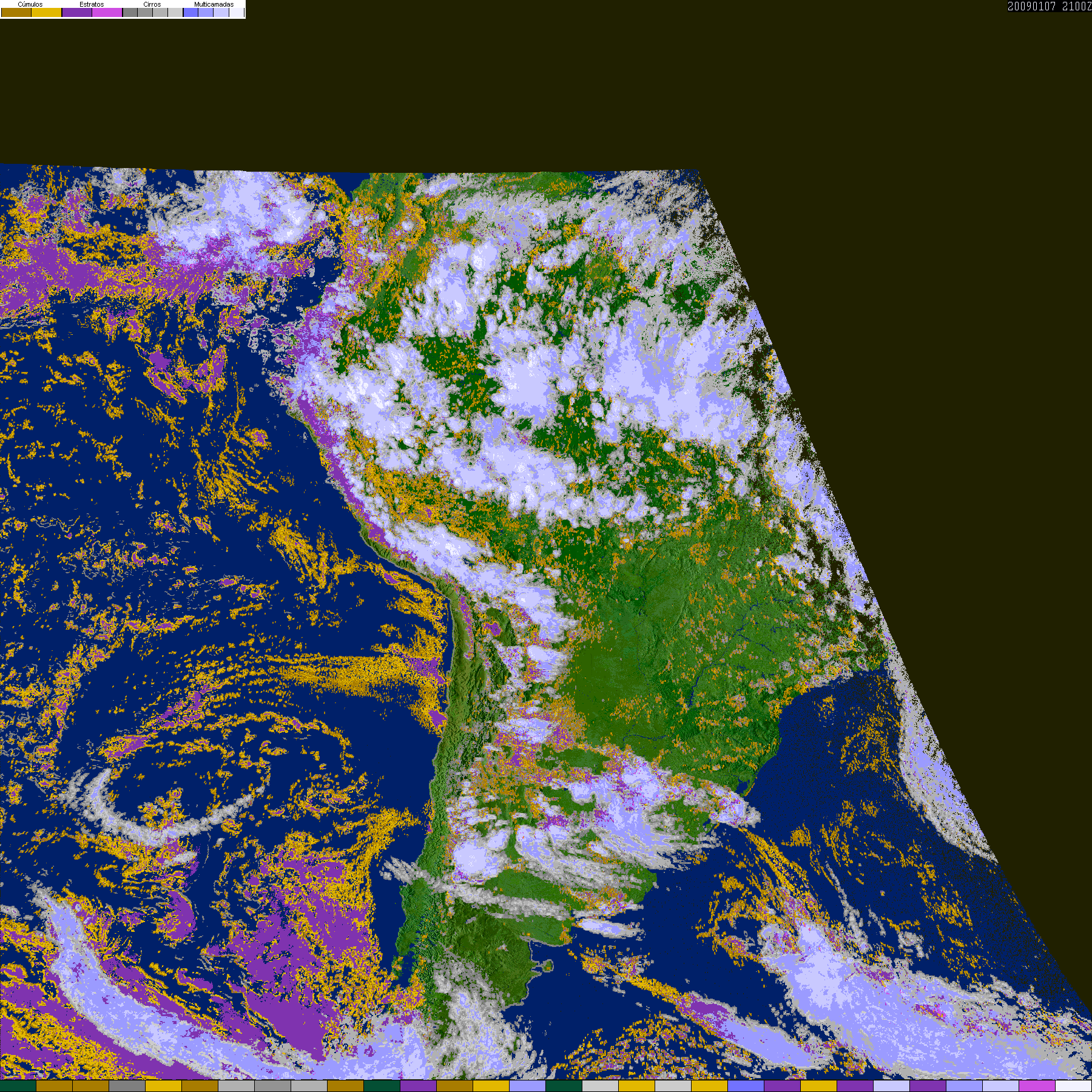The width and height of the screenshot is (1092, 1092).
Task: Choose the darkest blue Multicamadas legend swatch
Action: pyautogui.click(x=191, y=13)
